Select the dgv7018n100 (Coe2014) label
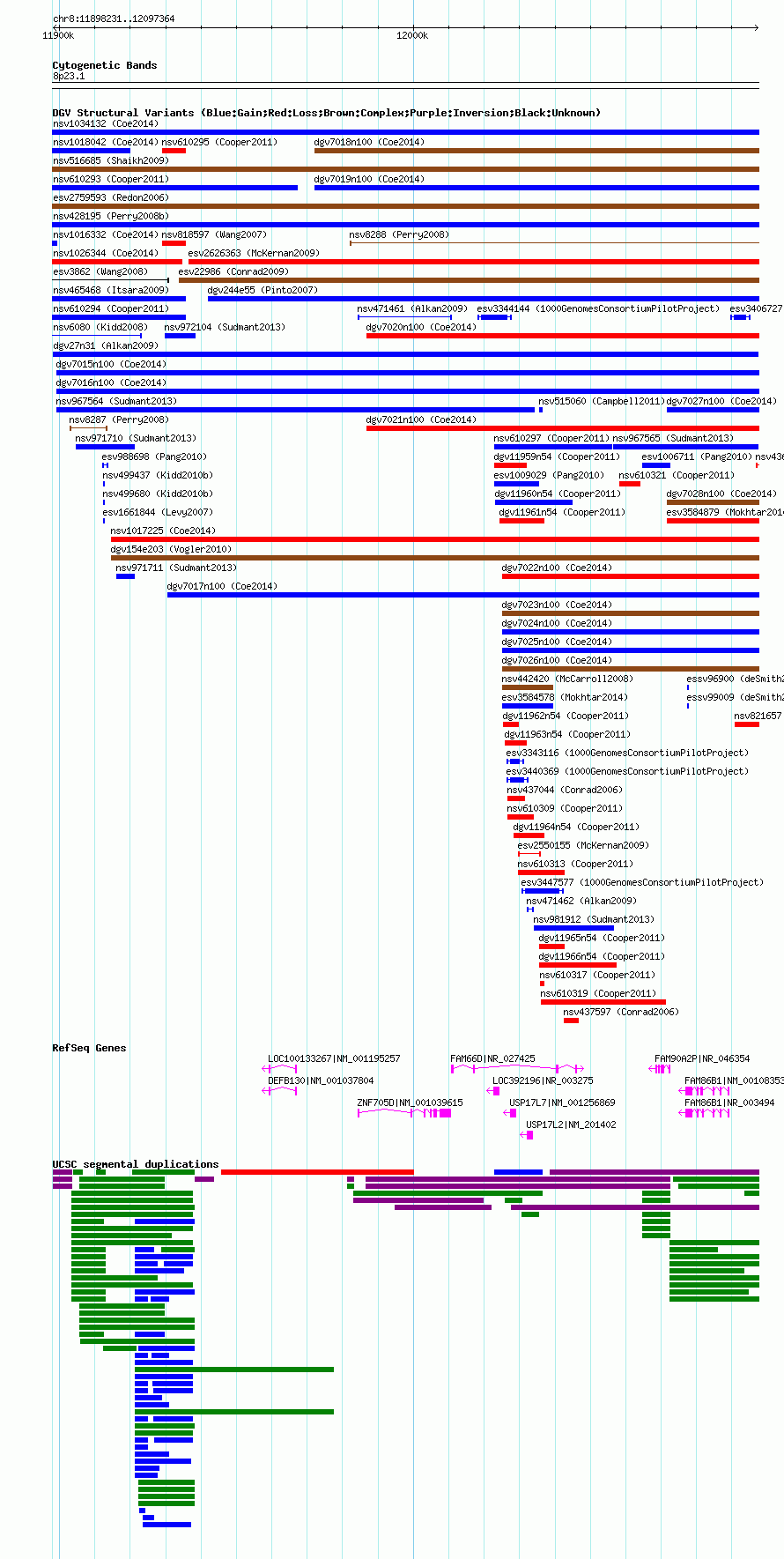 click(x=369, y=142)
